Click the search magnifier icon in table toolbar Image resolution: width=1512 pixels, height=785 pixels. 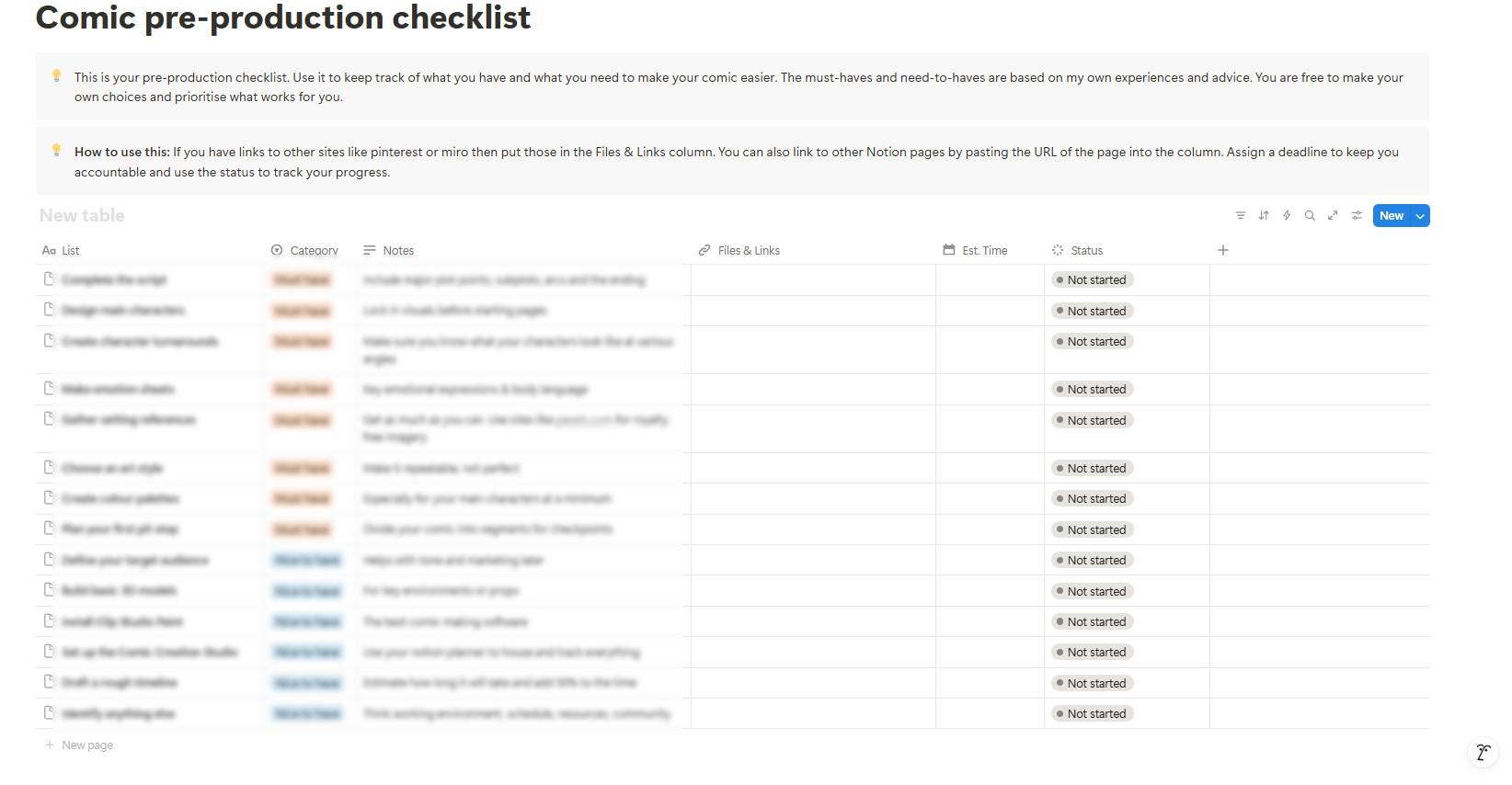pos(1310,216)
